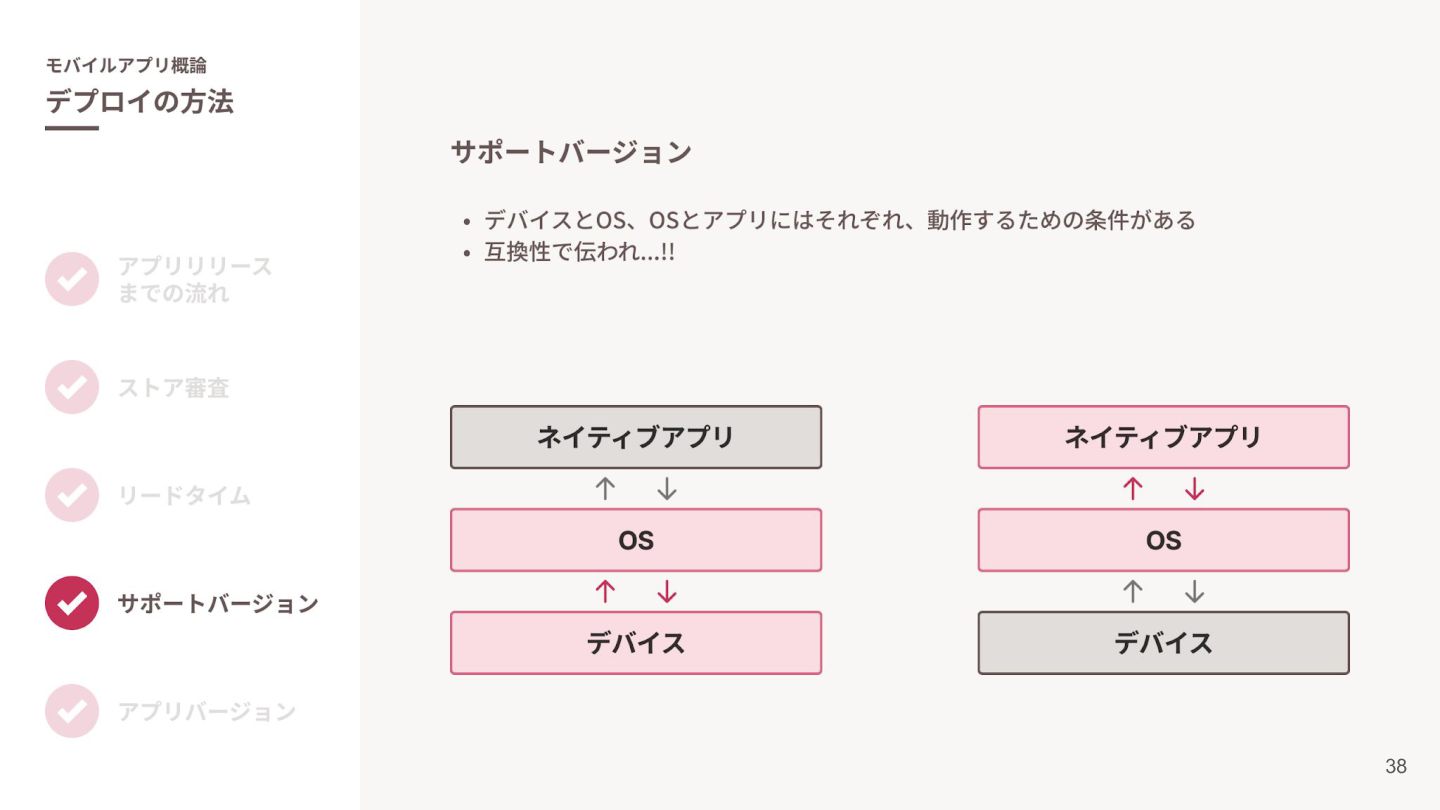
Task: Click the red down arrow under right ネイティブアプリ box
Action: [1195, 489]
